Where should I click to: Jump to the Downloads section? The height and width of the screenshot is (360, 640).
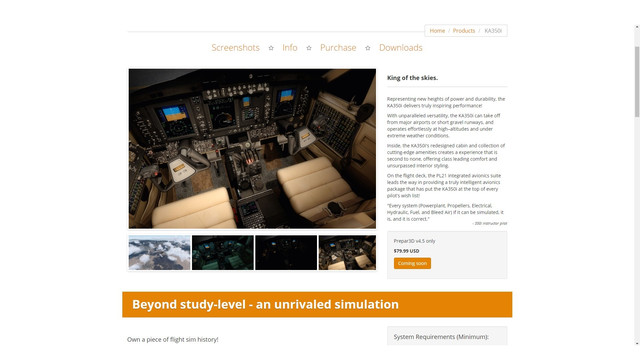[x=400, y=48]
